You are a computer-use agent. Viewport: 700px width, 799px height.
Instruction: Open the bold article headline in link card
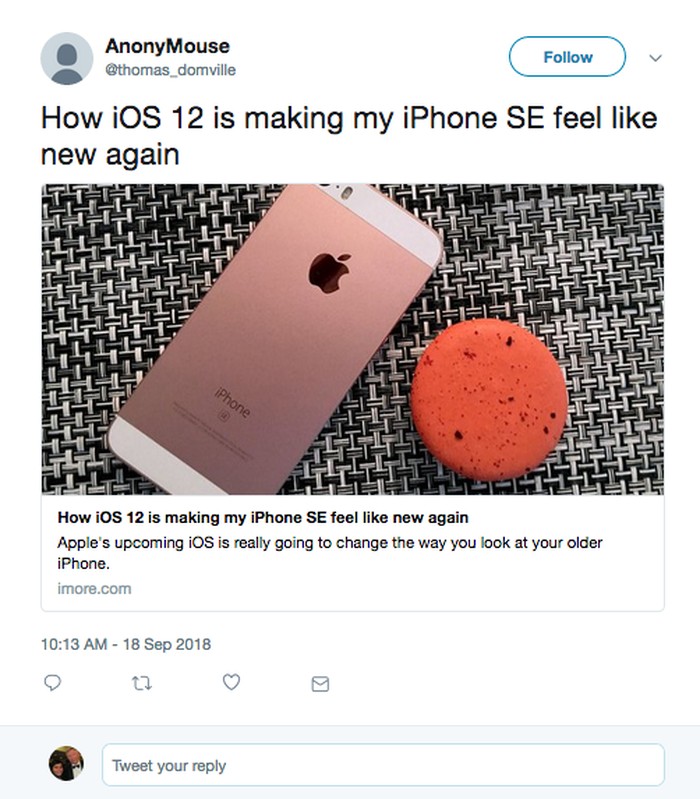(263, 518)
